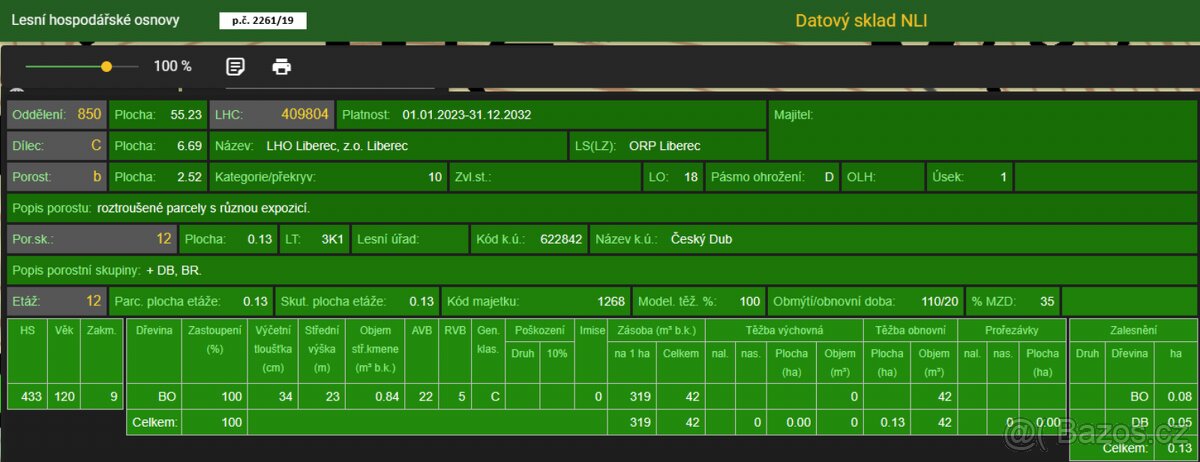Select the Porost field showing b
This screenshot has width=1200, height=462.
(56, 177)
